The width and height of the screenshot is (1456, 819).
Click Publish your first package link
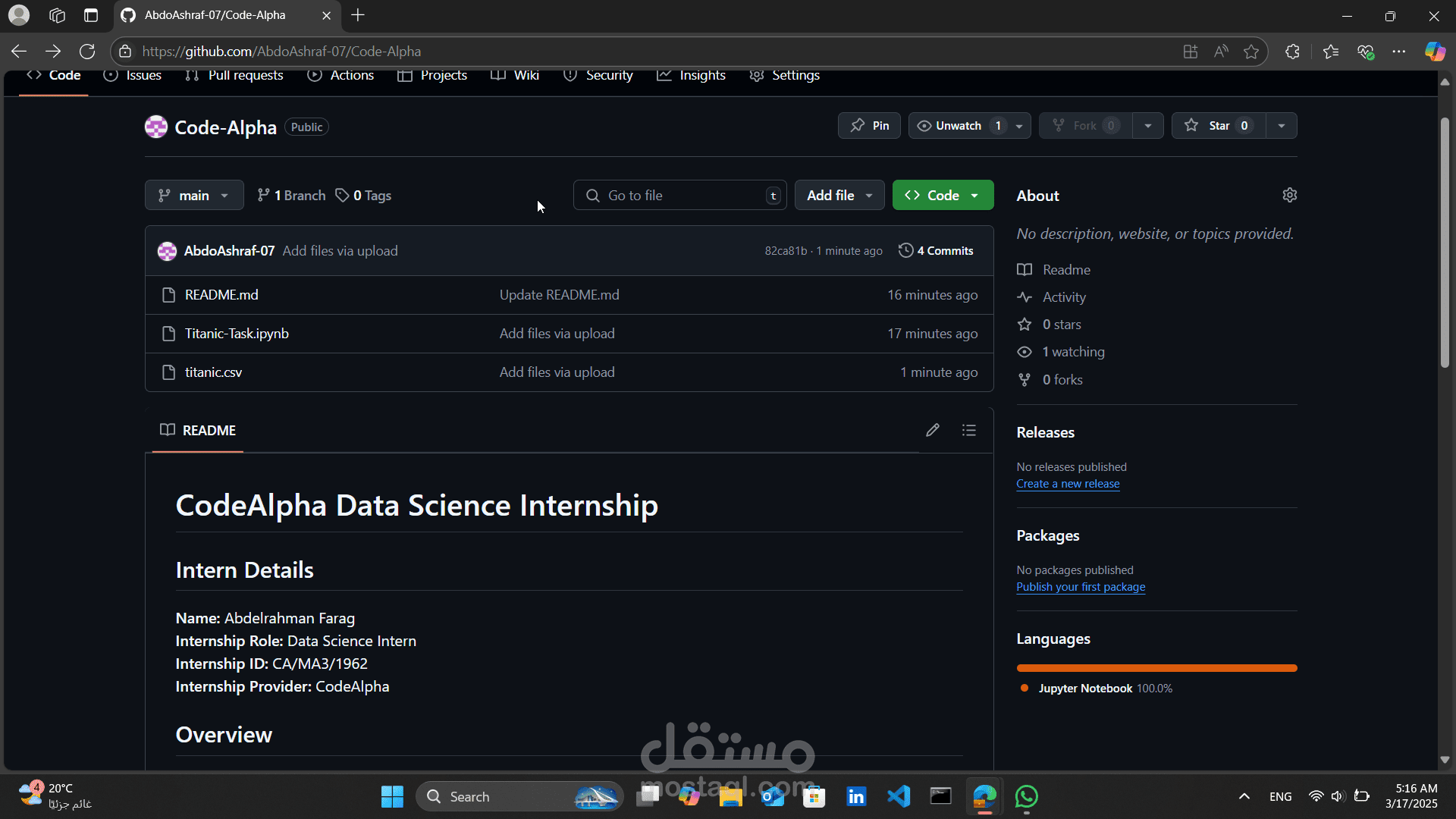[1081, 587]
